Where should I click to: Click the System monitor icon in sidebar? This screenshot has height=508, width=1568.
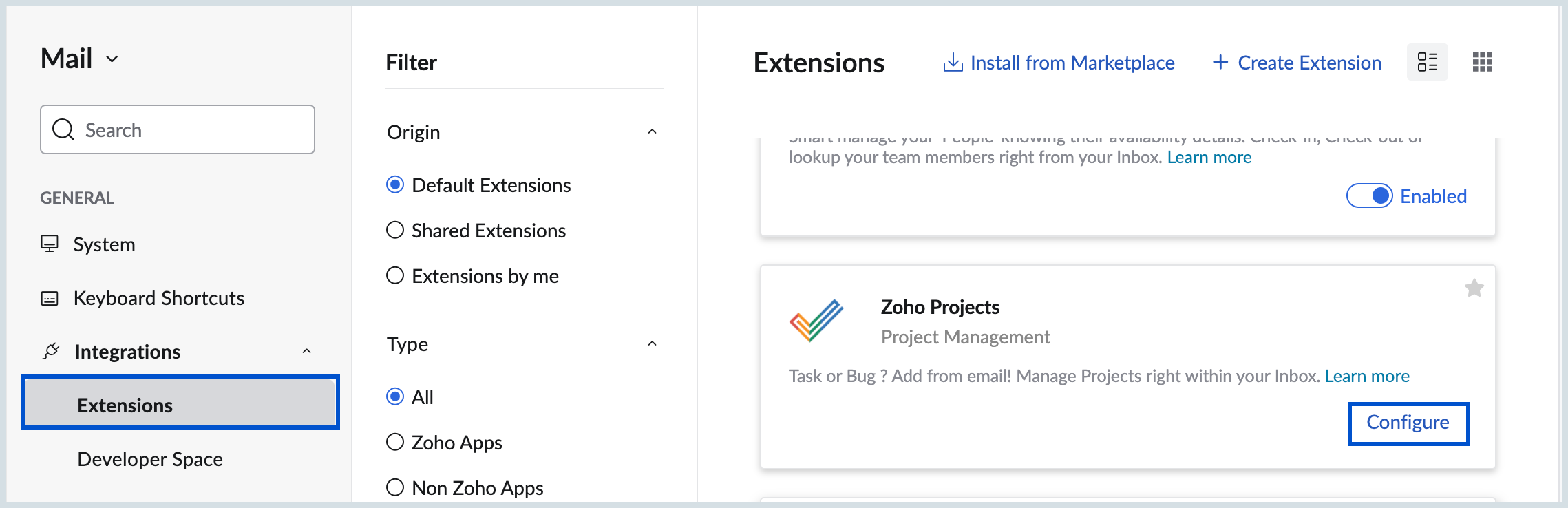(50, 244)
